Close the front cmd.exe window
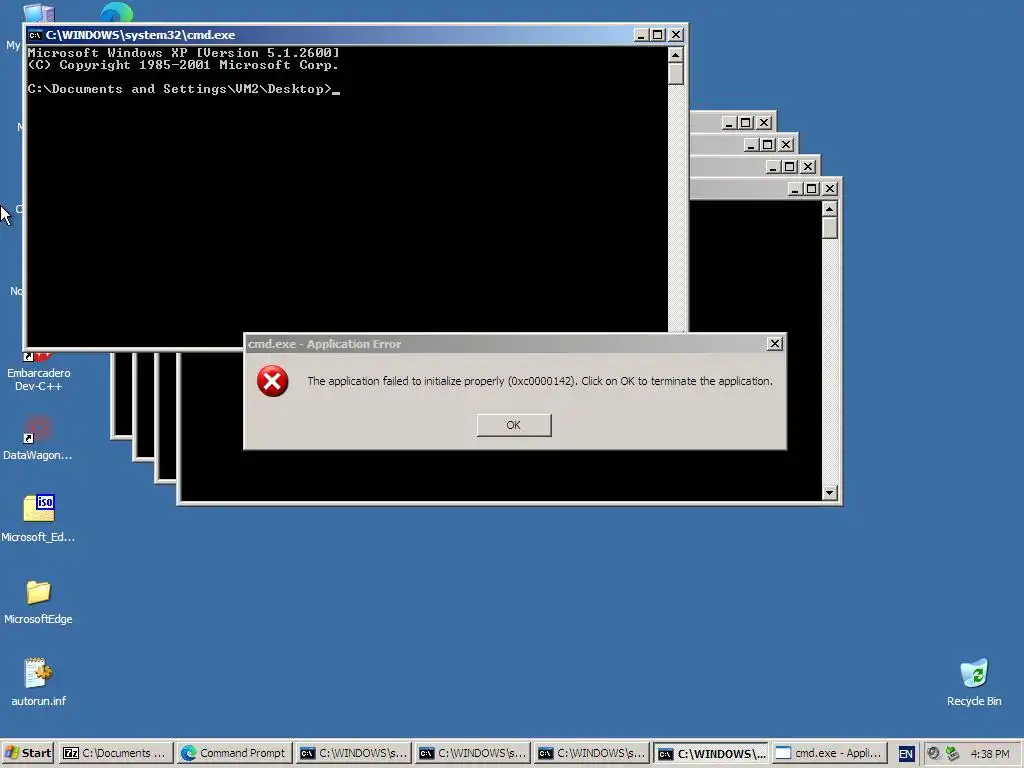1024x768 pixels. (x=676, y=35)
